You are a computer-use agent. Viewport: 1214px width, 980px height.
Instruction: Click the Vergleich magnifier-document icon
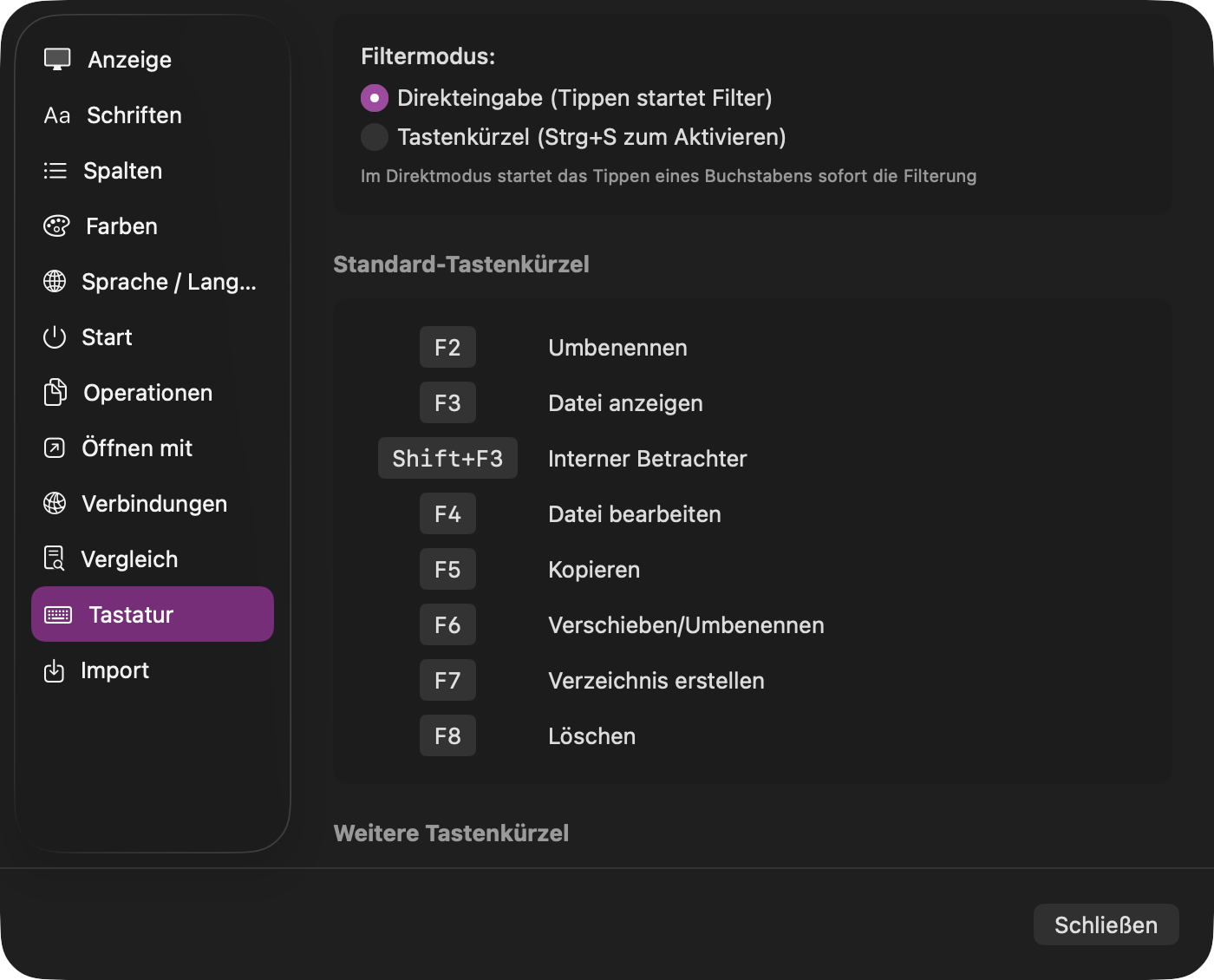[x=55, y=559]
